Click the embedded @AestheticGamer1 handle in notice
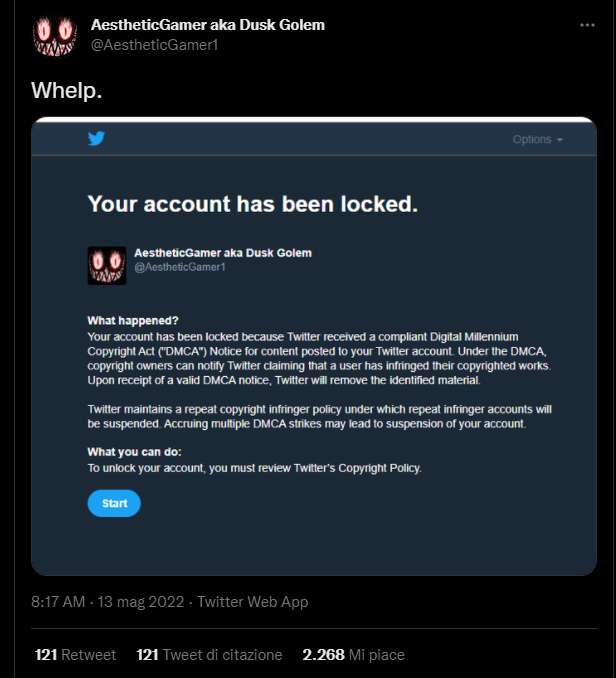Screen dimensions: 616x678 (180, 267)
